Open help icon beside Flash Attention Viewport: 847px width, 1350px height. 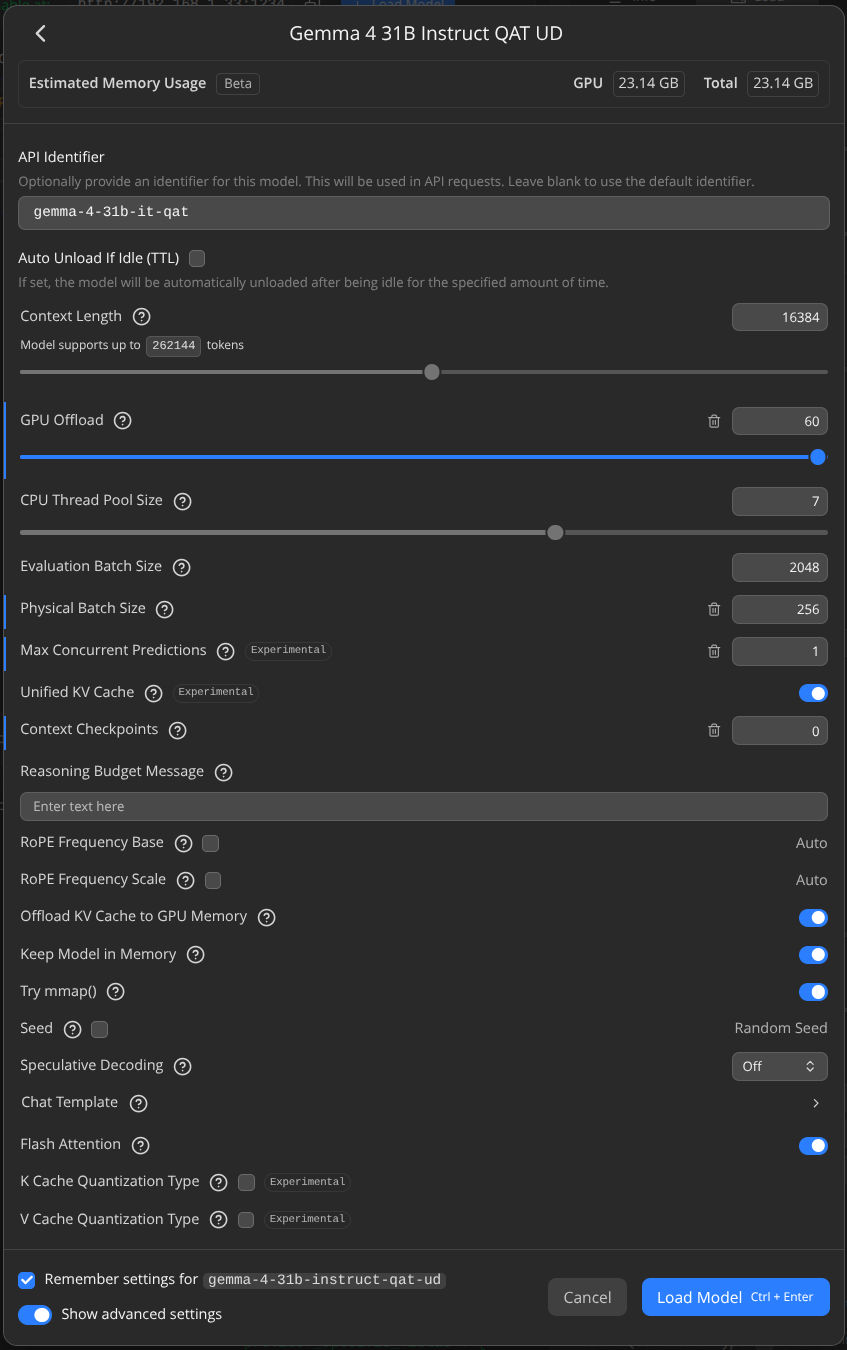[x=141, y=1145]
